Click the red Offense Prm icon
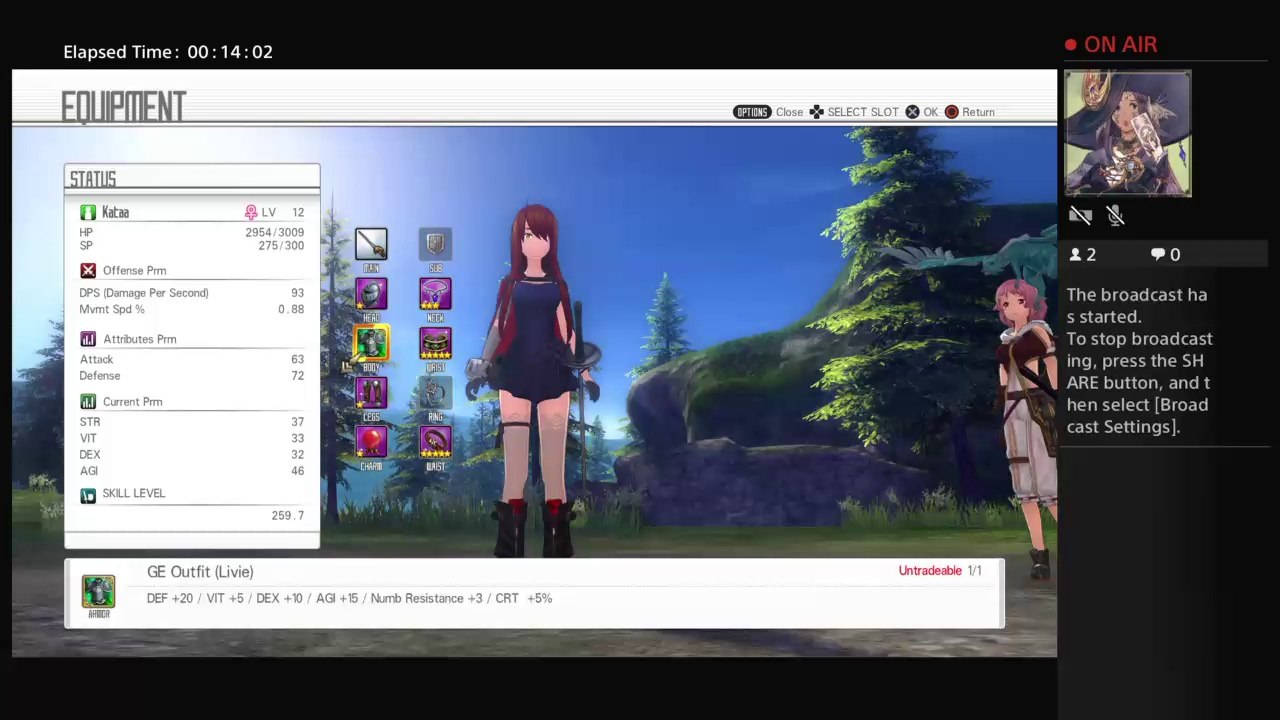1280x720 pixels. (88, 271)
